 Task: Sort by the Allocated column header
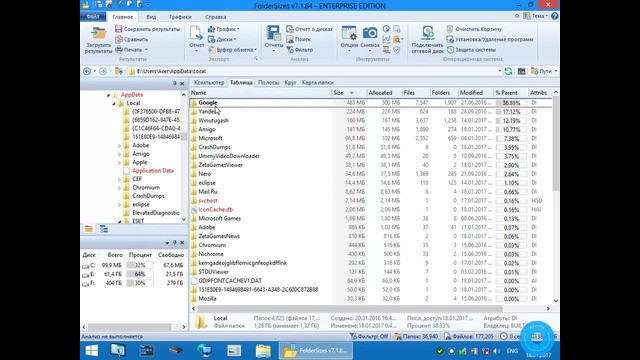pyautogui.click(x=384, y=93)
